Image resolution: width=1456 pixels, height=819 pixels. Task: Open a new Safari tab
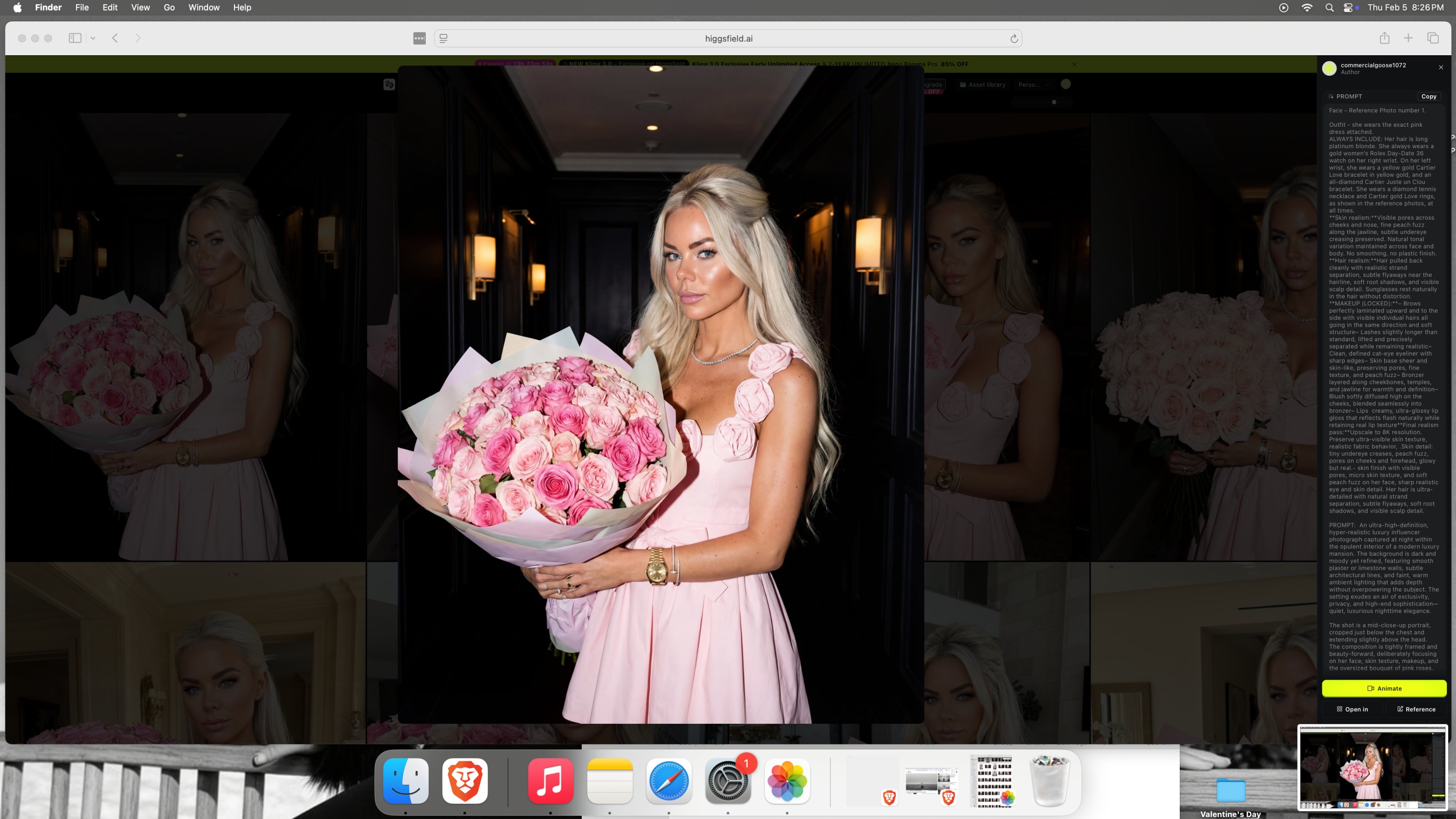point(1408,38)
